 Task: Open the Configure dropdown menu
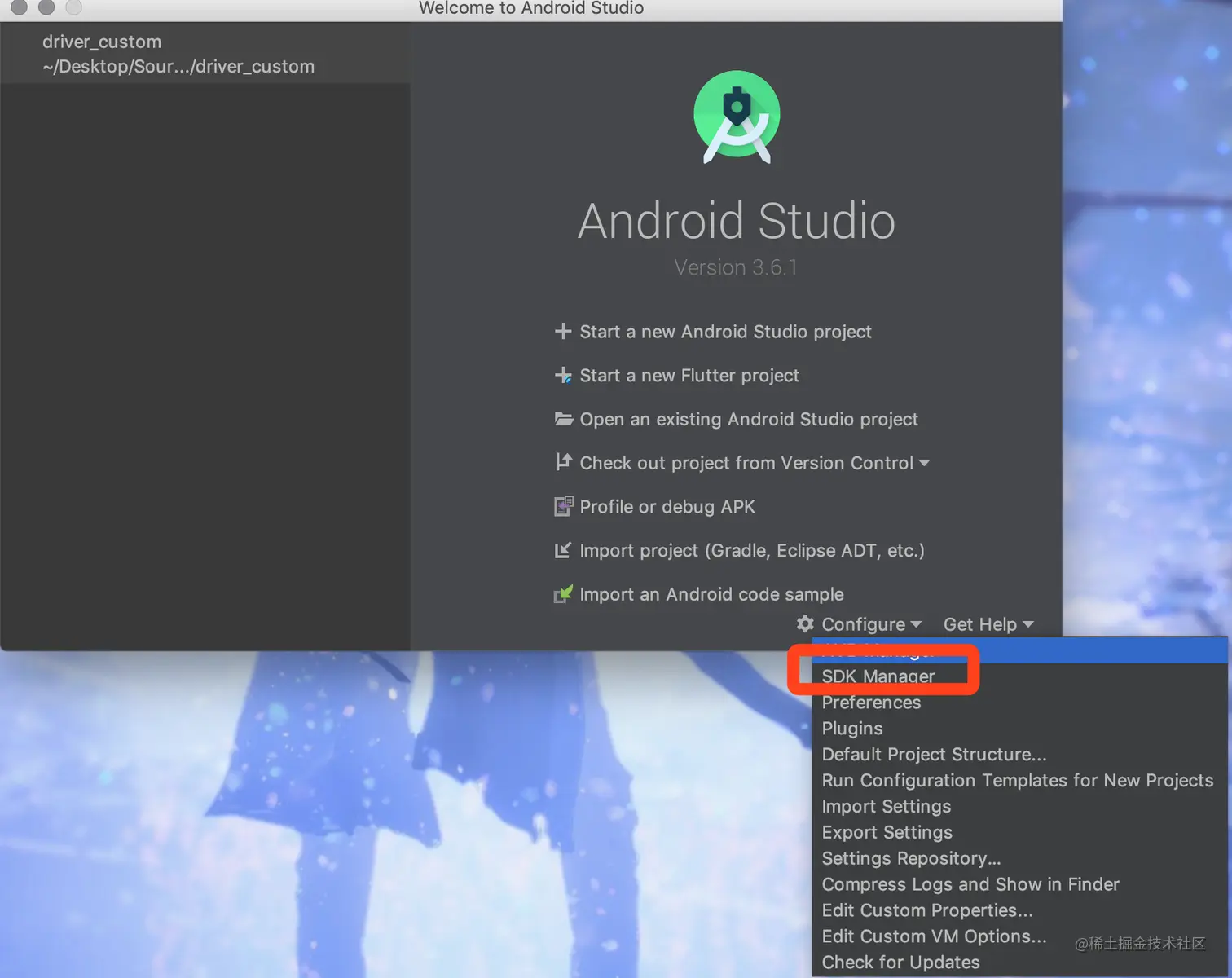pyautogui.click(x=871, y=624)
